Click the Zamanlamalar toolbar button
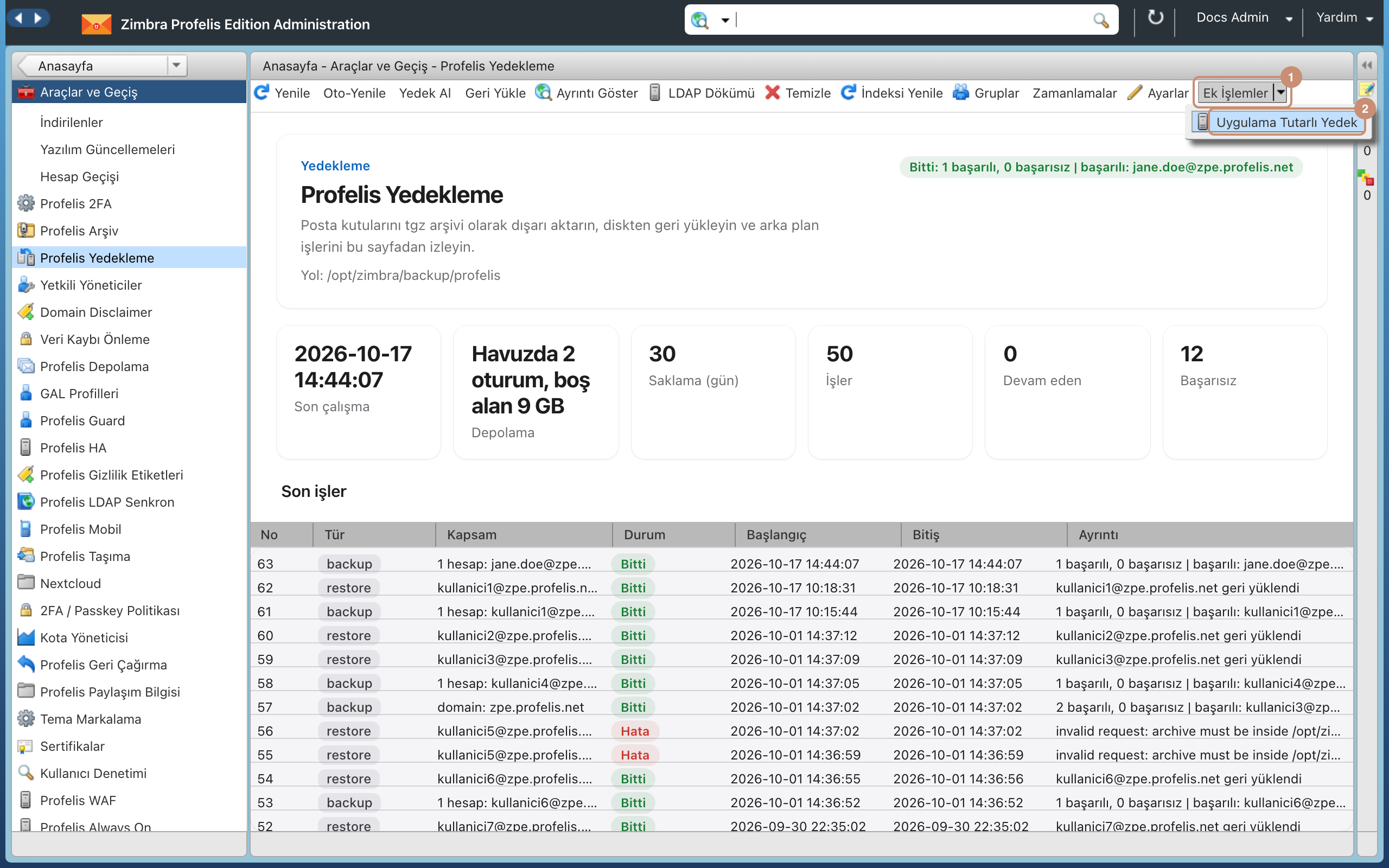 [1074, 93]
